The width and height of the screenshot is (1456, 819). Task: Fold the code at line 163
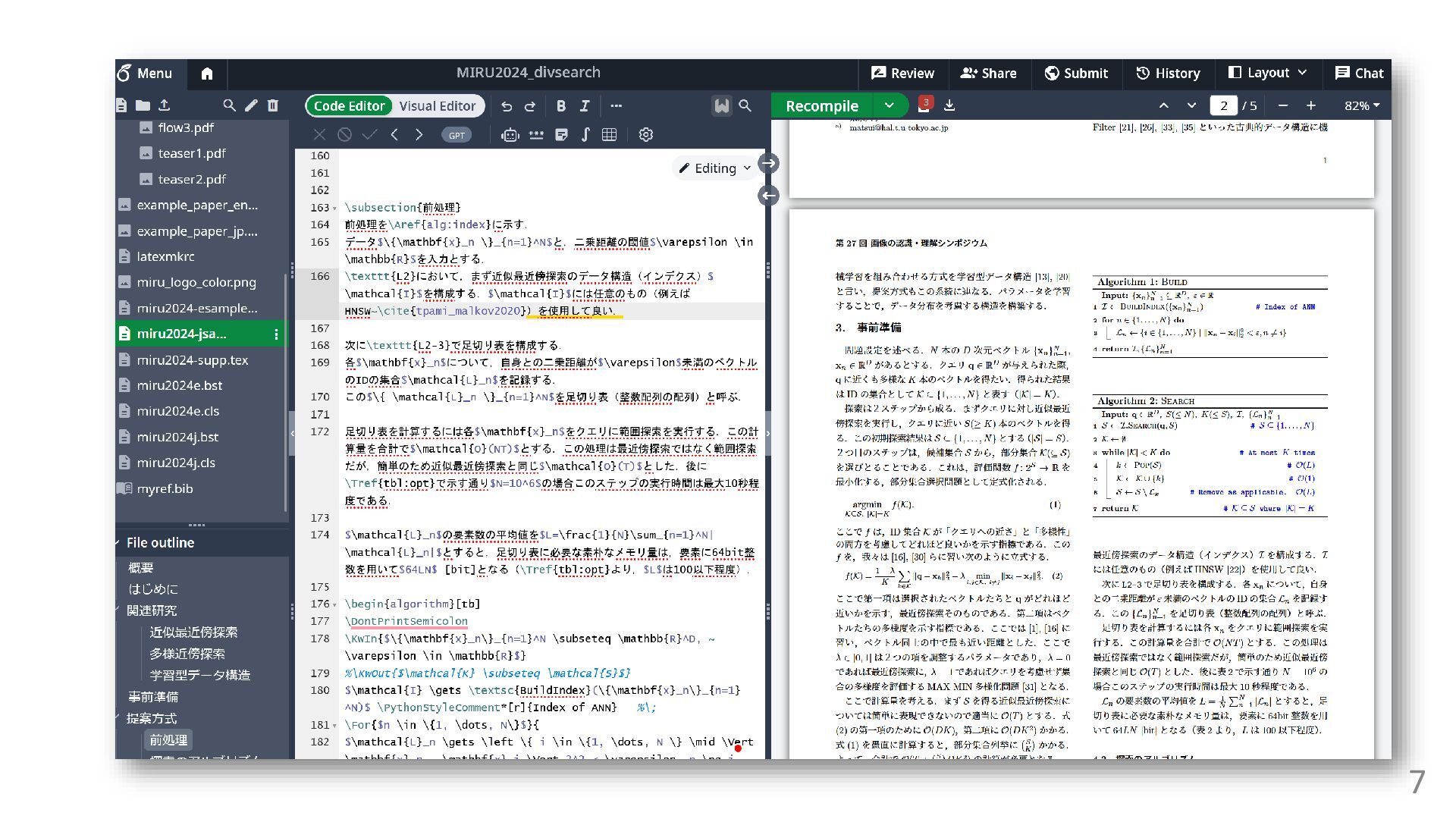tap(334, 208)
